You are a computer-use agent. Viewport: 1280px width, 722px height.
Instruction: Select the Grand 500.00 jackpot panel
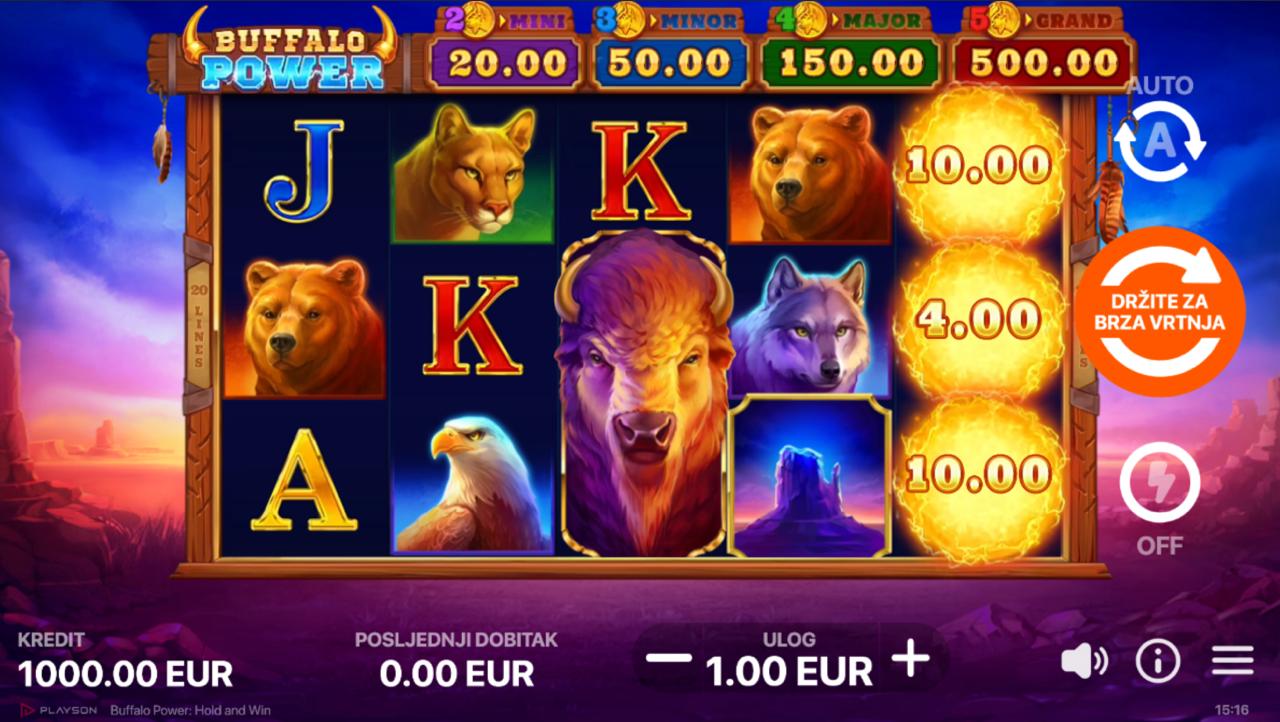point(1042,49)
